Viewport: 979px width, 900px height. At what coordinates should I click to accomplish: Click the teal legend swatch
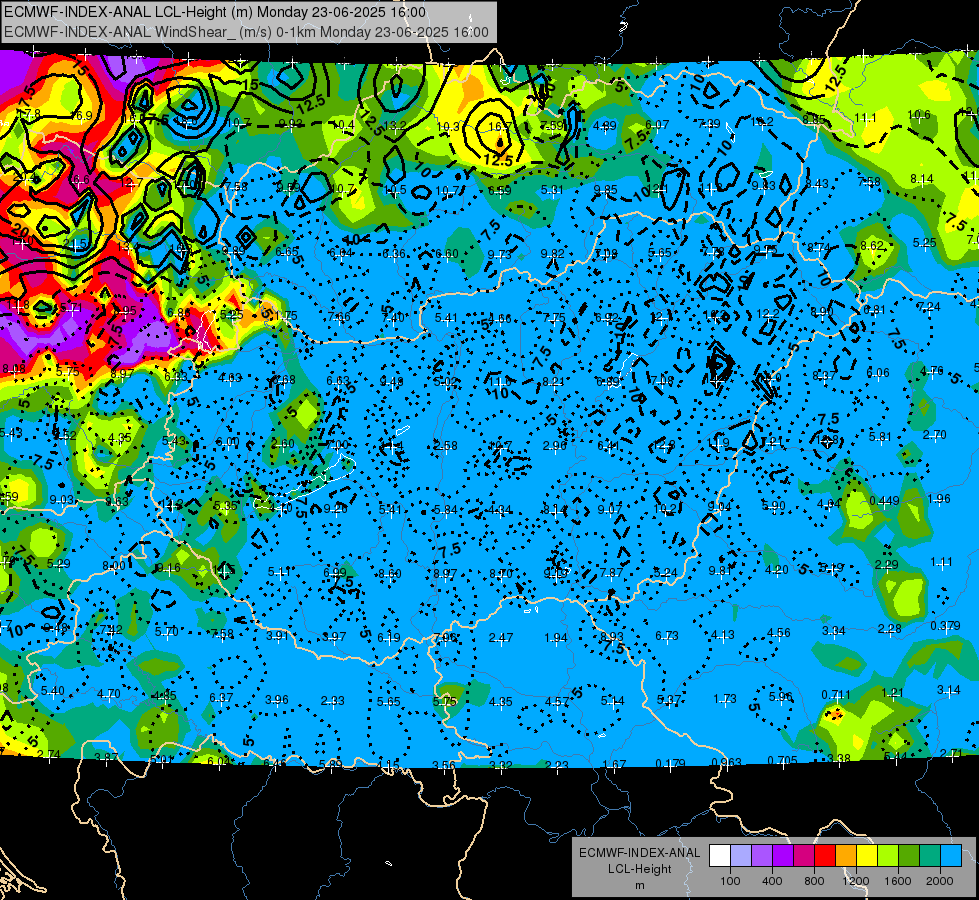click(x=930, y=856)
